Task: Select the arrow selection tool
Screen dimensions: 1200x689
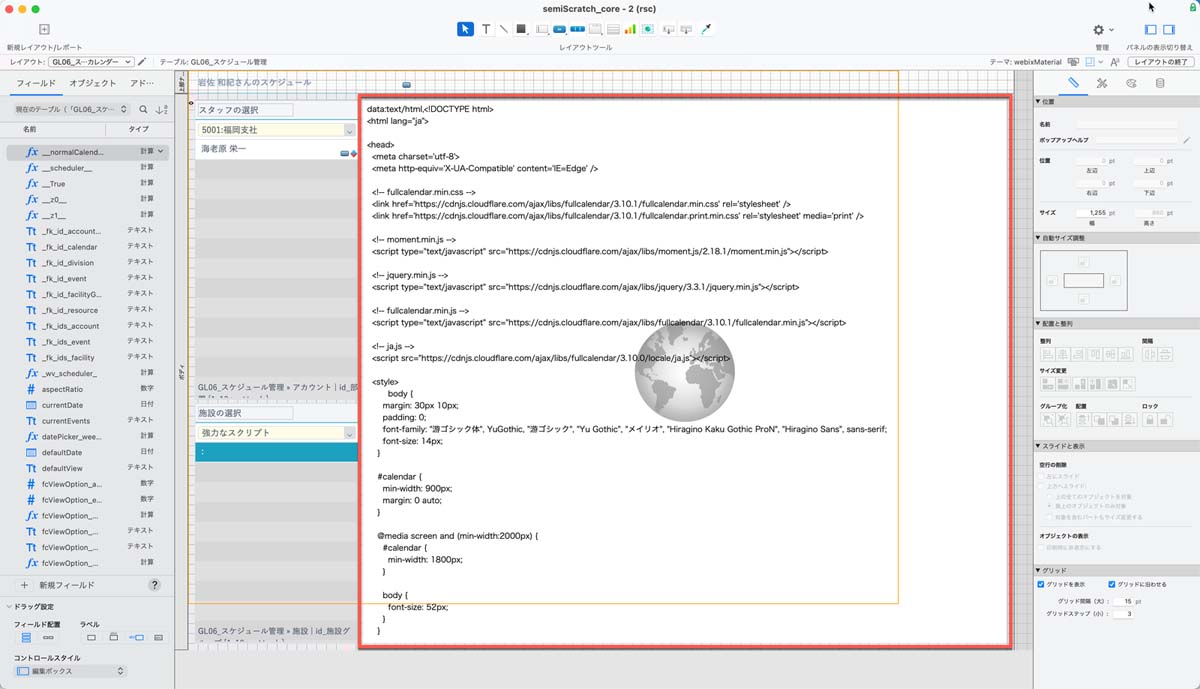Action: click(x=465, y=29)
